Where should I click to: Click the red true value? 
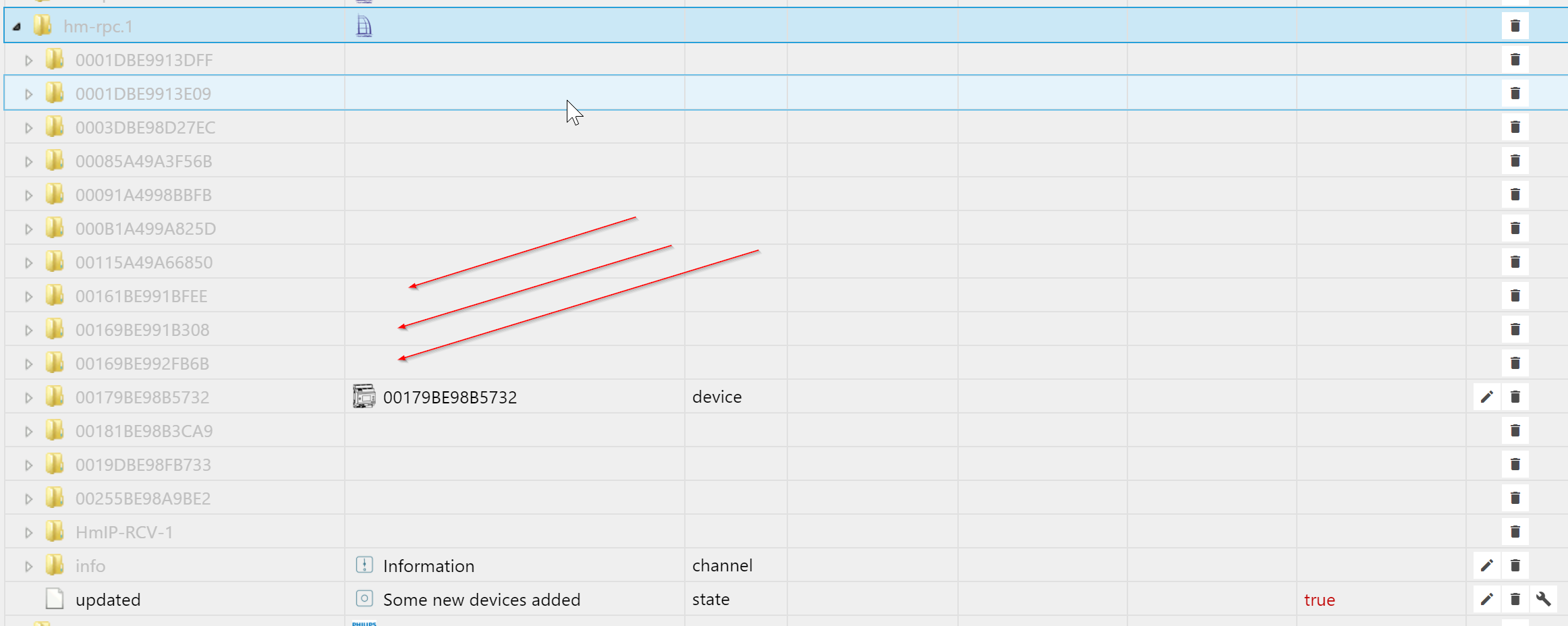[x=1319, y=600]
